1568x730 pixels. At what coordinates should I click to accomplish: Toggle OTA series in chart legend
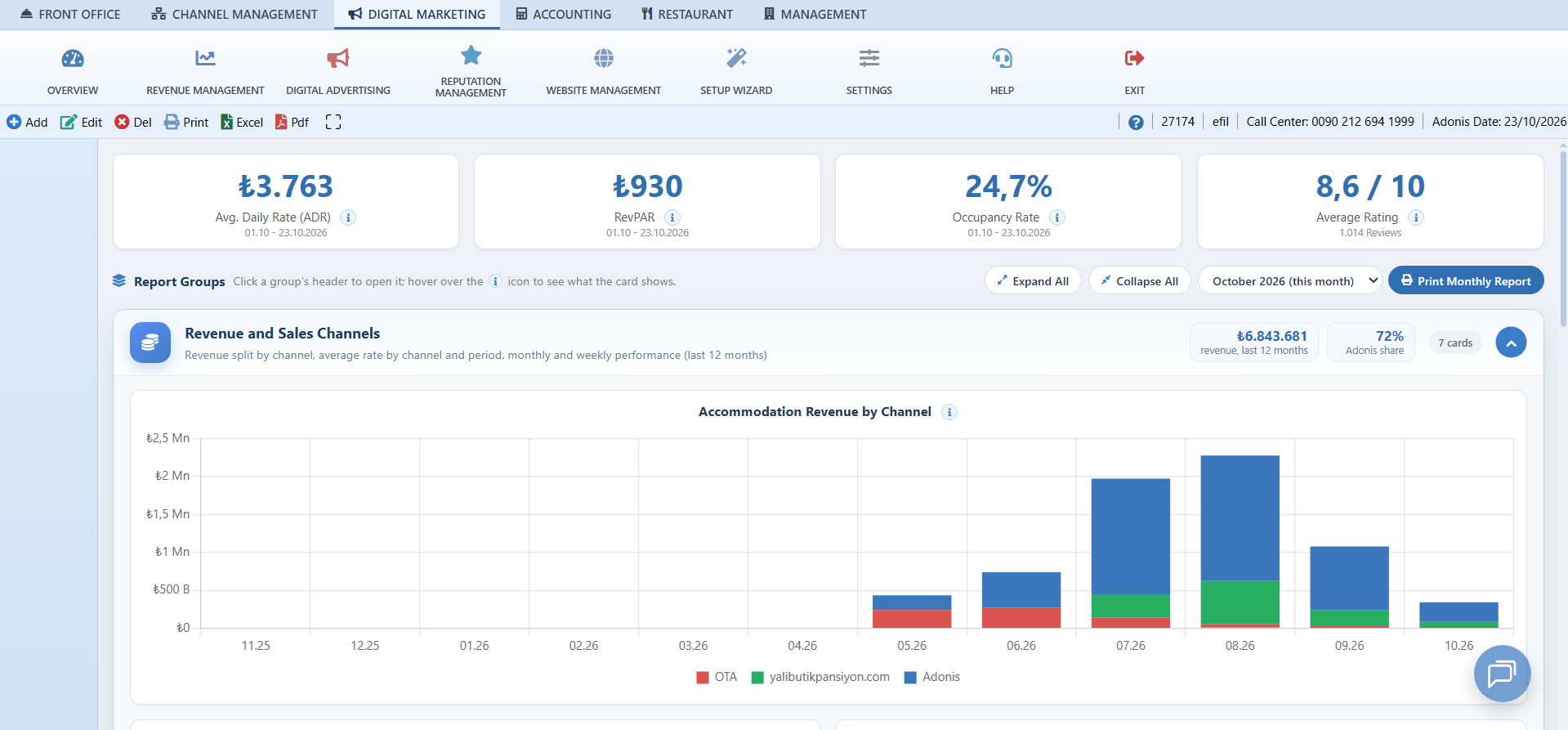[x=717, y=677]
